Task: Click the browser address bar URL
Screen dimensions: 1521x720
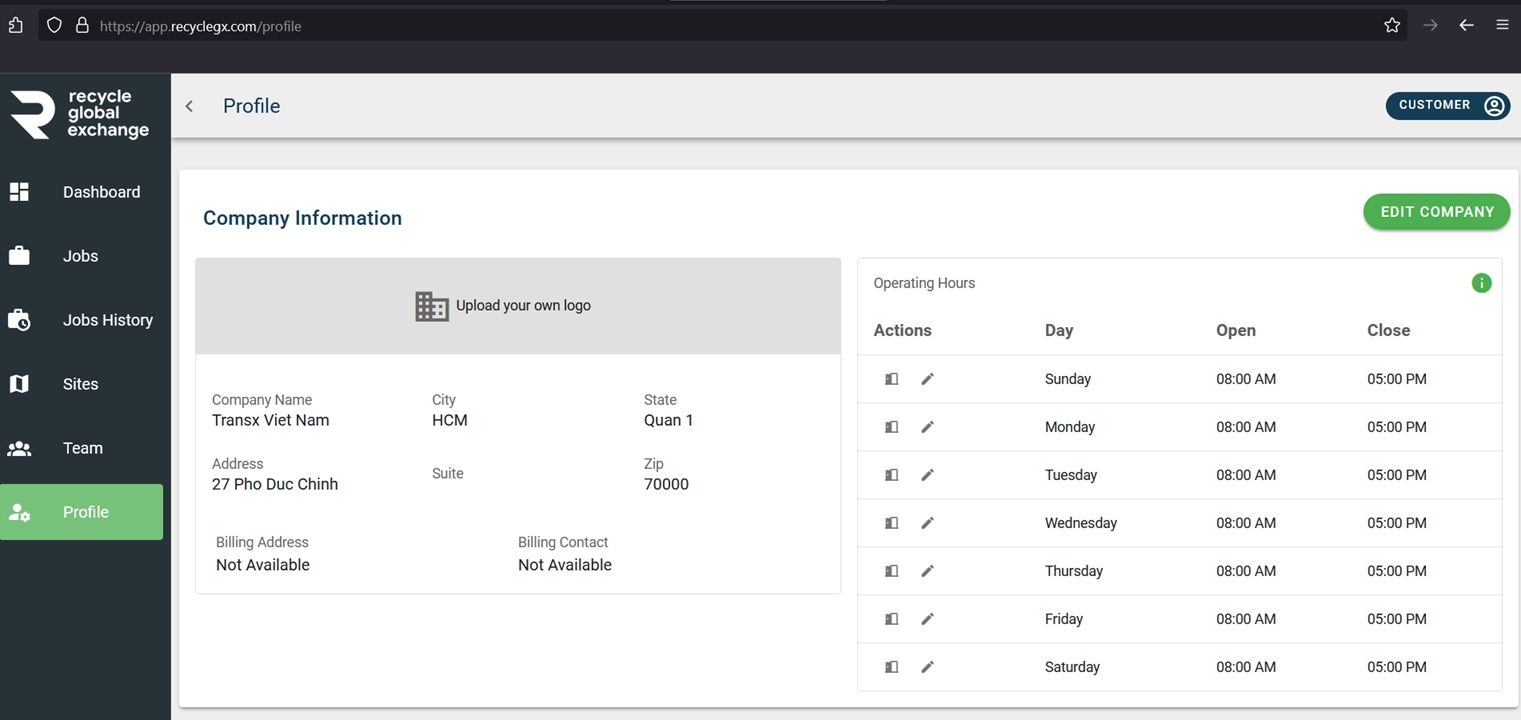Action: (200, 26)
